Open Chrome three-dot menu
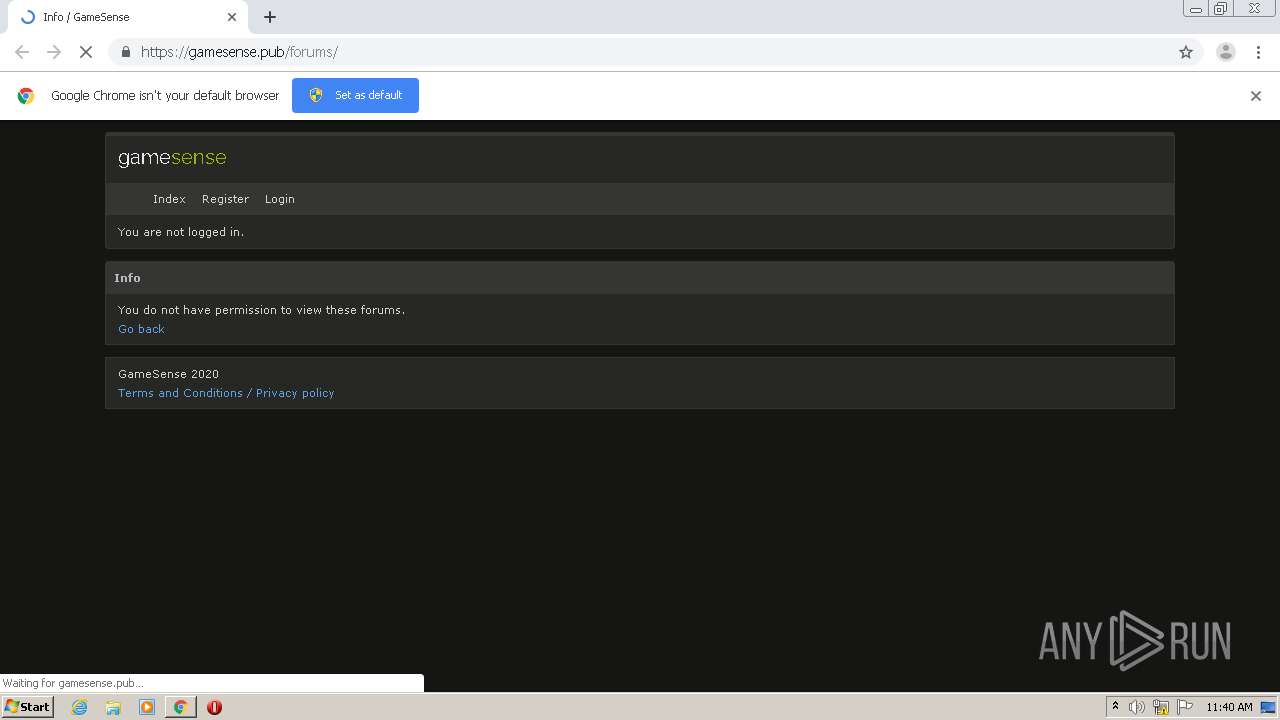This screenshot has height=720, width=1280. pyautogui.click(x=1258, y=52)
